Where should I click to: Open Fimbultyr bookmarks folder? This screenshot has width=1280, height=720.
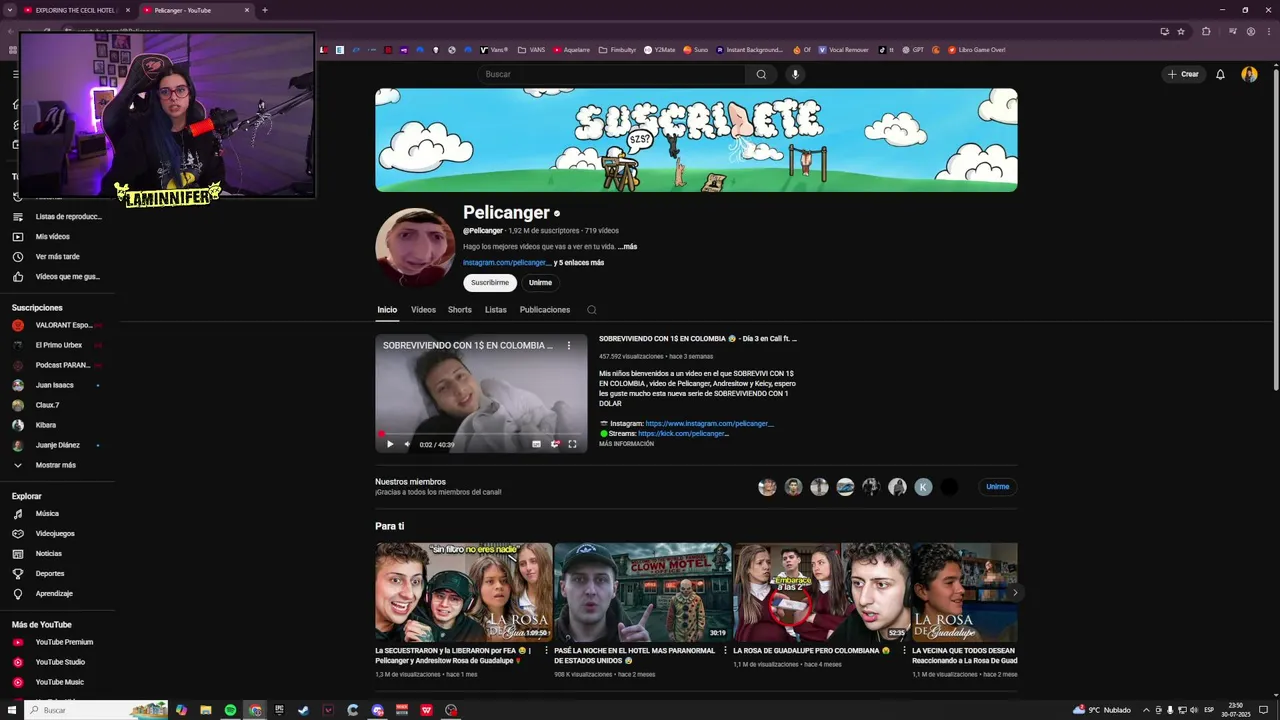click(x=618, y=50)
